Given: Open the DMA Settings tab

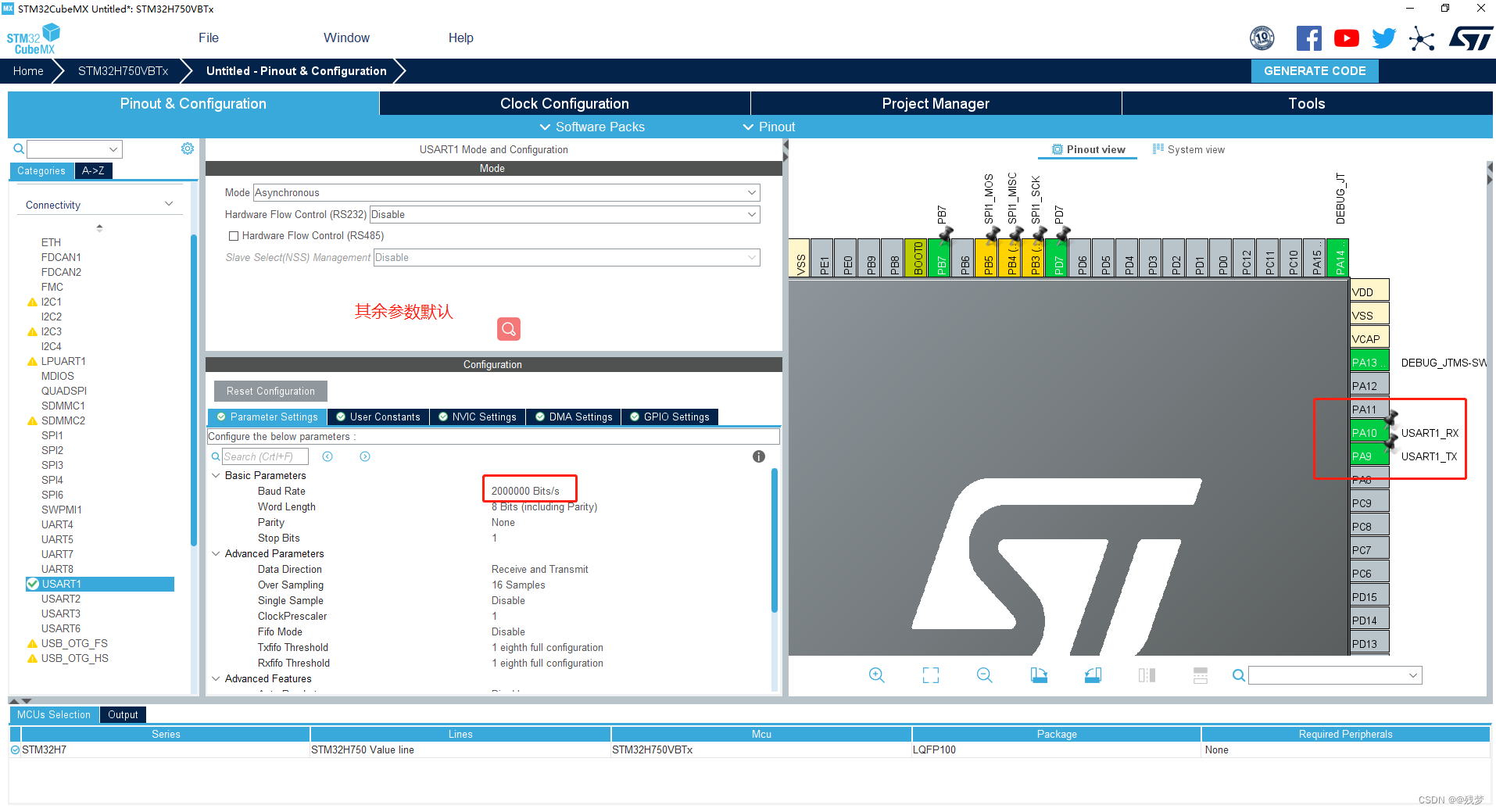Looking at the screenshot, I should 574,417.
